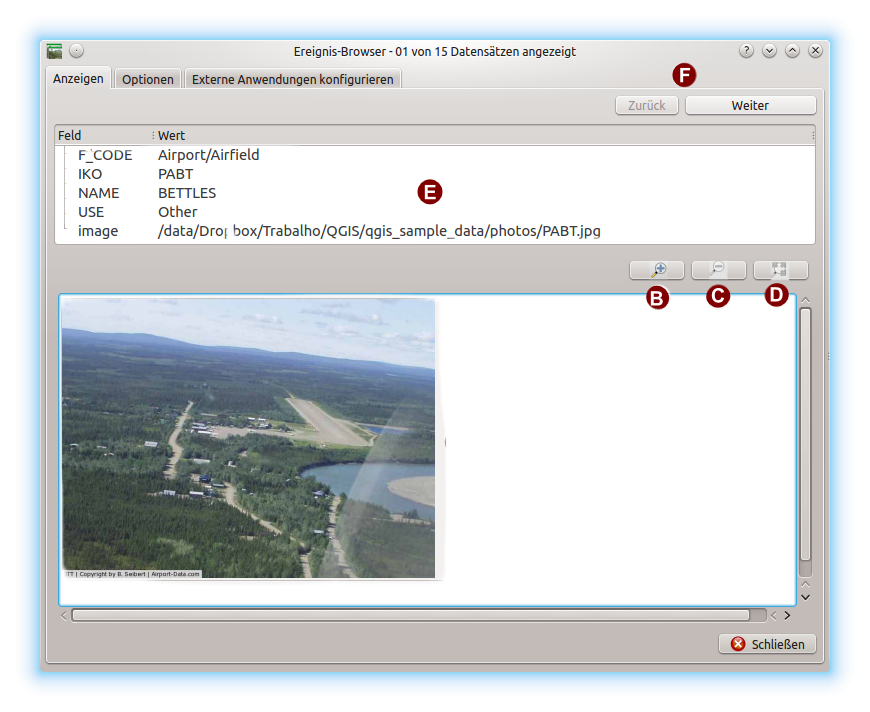Click the zoom out magnifier button
870x712 pixels.
(x=718, y=270)
